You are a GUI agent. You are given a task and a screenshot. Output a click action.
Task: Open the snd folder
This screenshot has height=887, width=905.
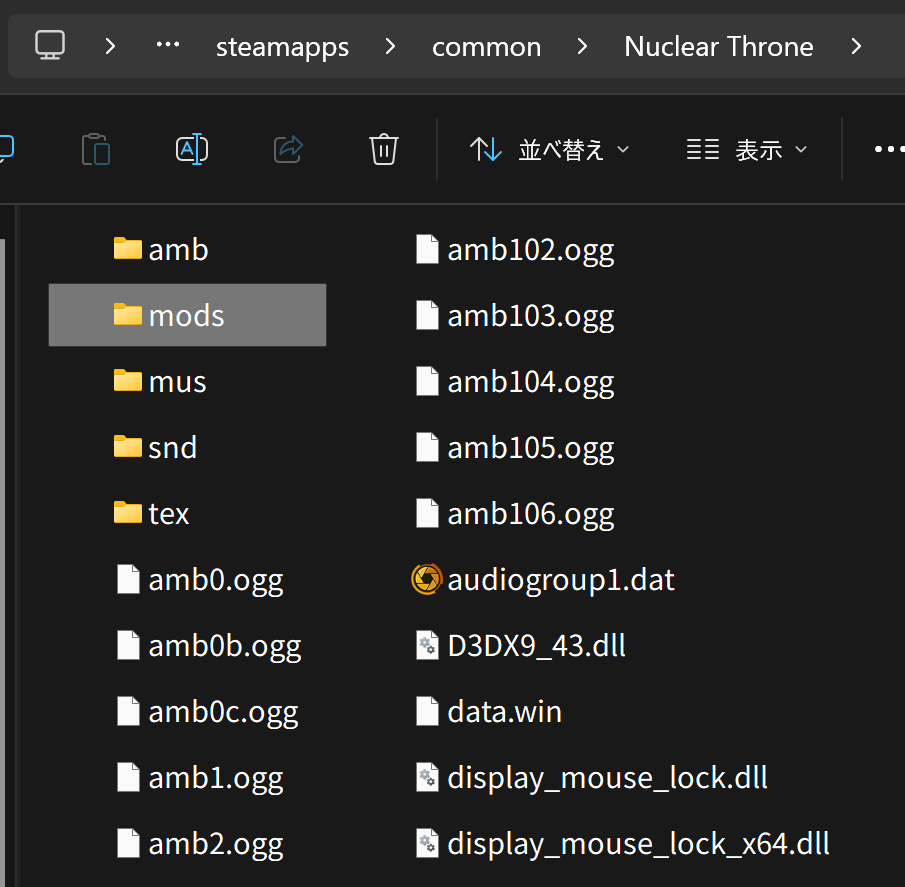(172, 447)
